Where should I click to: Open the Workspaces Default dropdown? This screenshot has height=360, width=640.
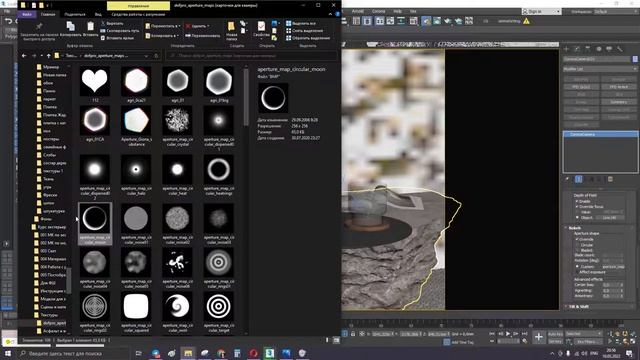click(x=616, y=11)
